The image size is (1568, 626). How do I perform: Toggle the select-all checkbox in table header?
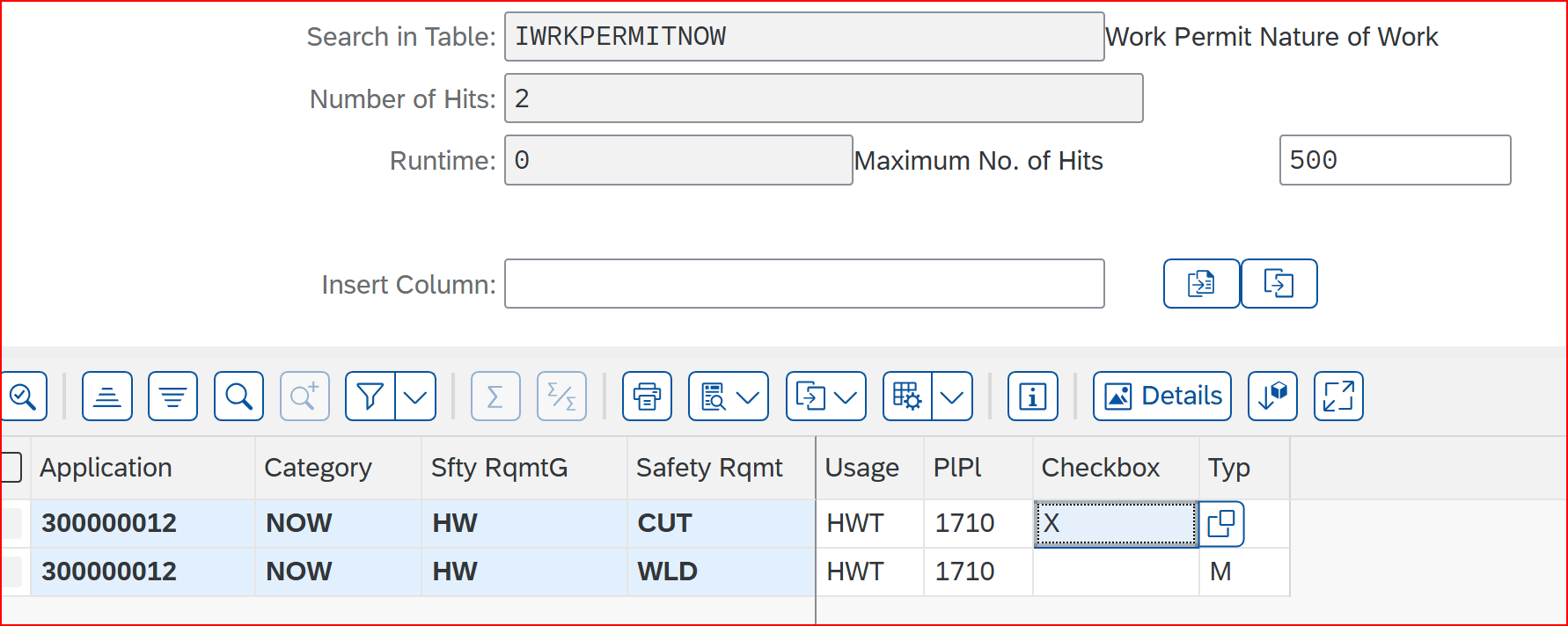11,468
